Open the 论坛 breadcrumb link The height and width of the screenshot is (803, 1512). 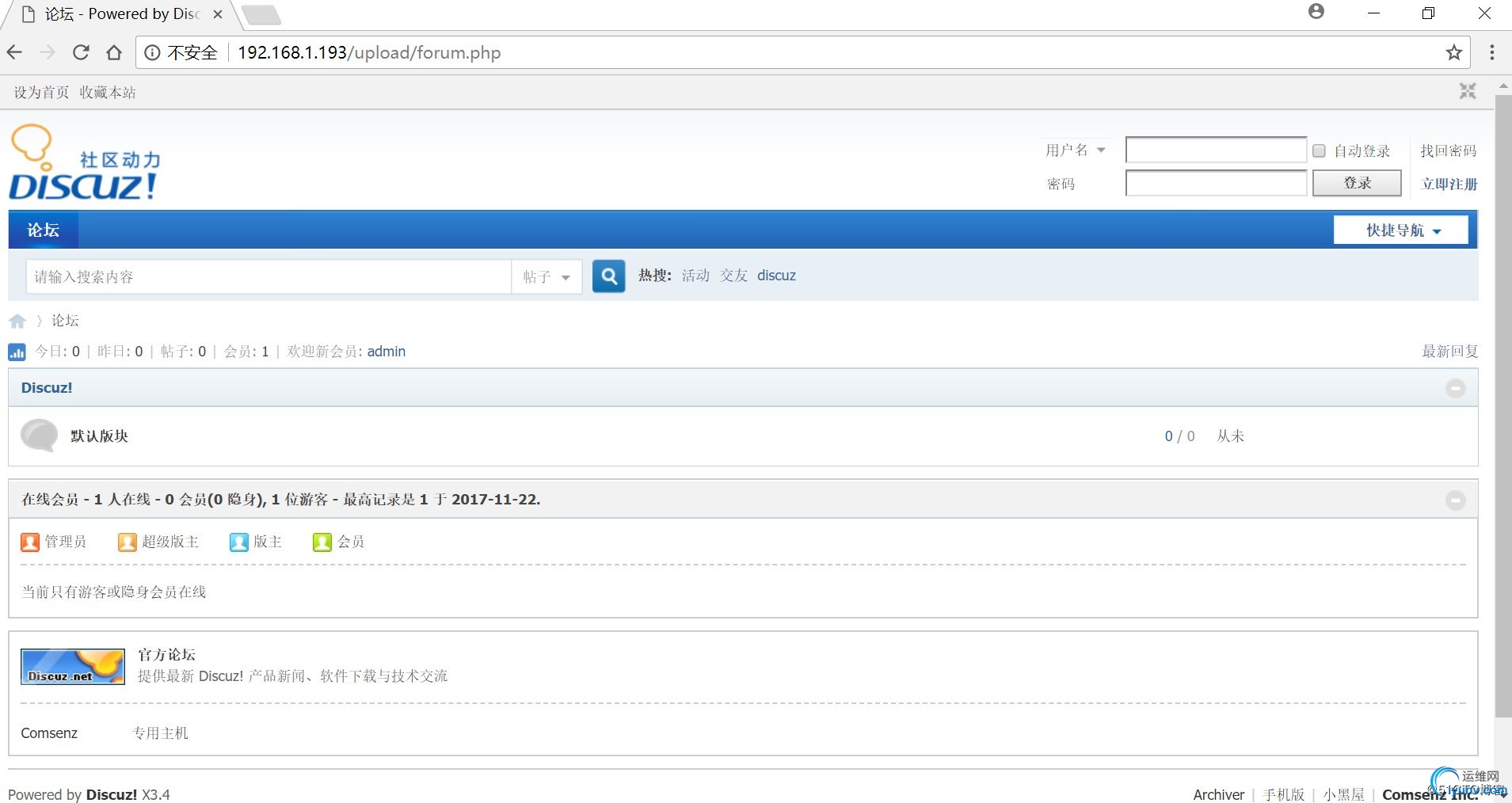(65, 321)
